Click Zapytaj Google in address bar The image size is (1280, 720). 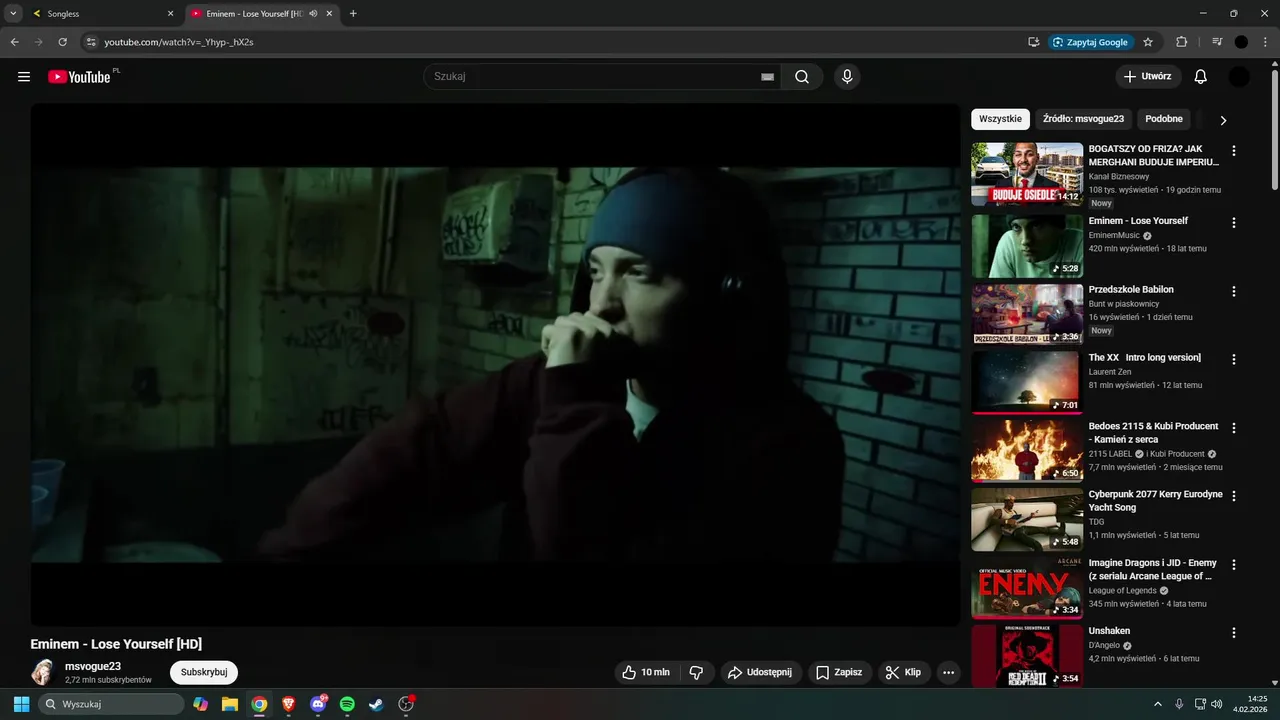point(1090,42)
